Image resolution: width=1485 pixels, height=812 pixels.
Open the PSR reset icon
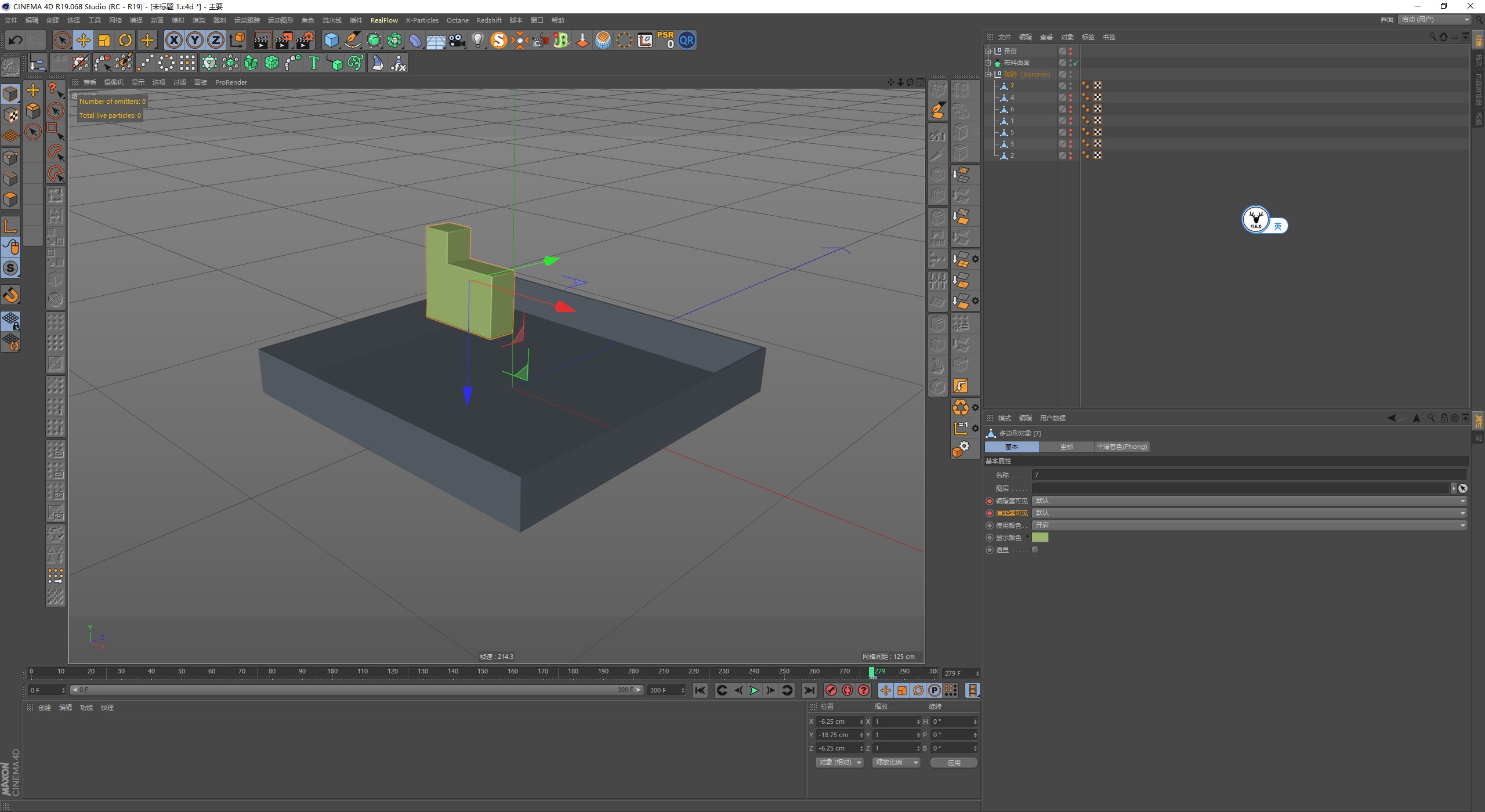(665, 40)
